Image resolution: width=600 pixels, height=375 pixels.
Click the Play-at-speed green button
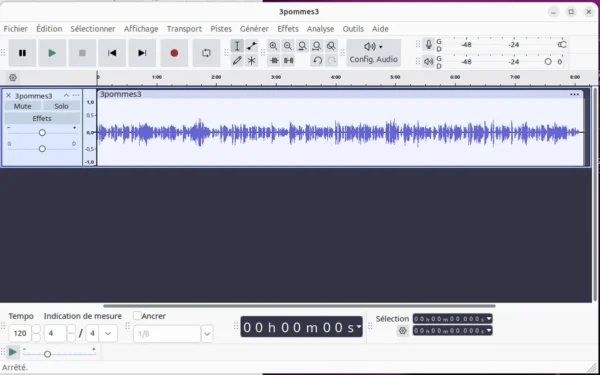click(13, 352)
